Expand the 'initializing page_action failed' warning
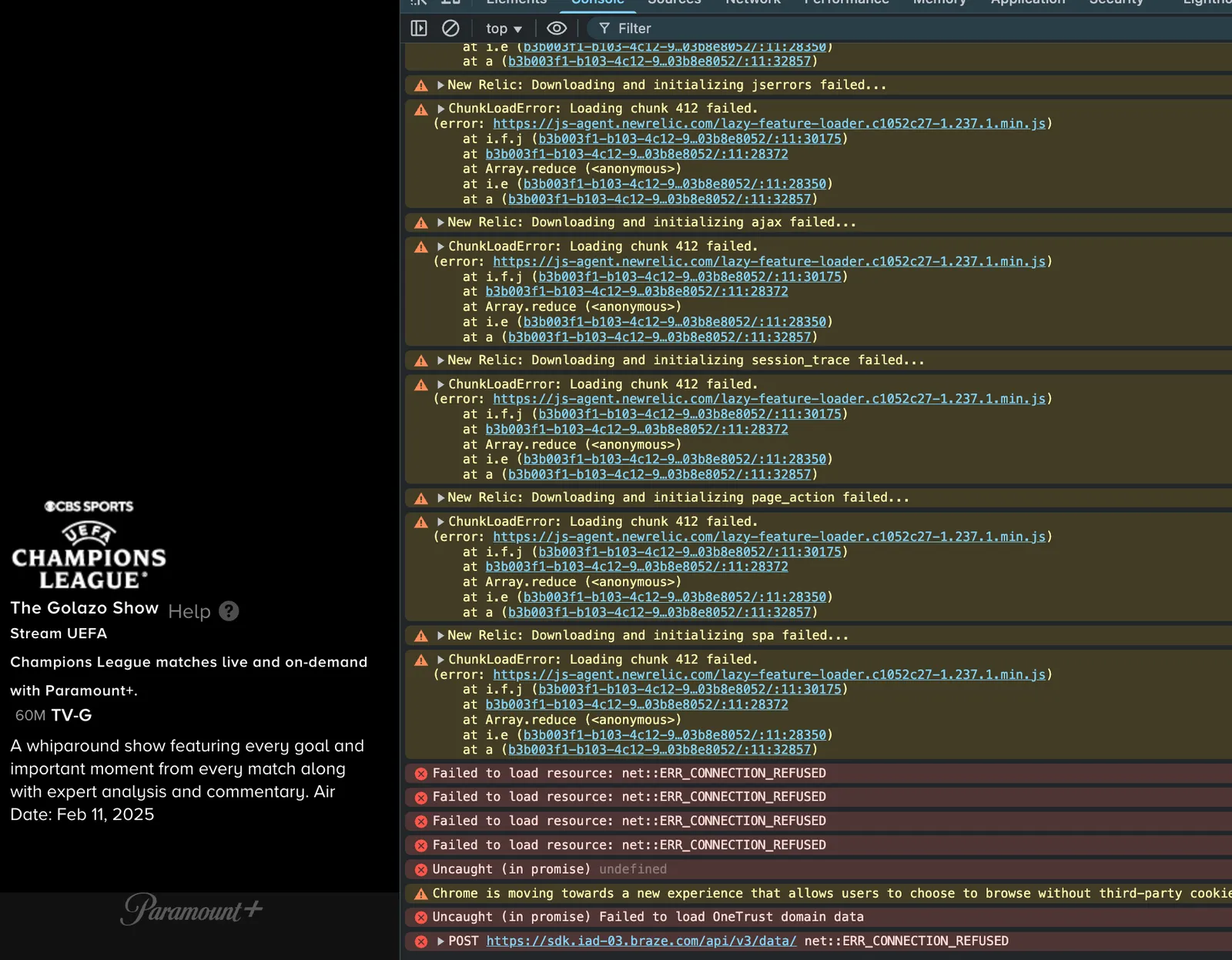Viewport: 1232px width, 960px height. (x=440, y=498)
